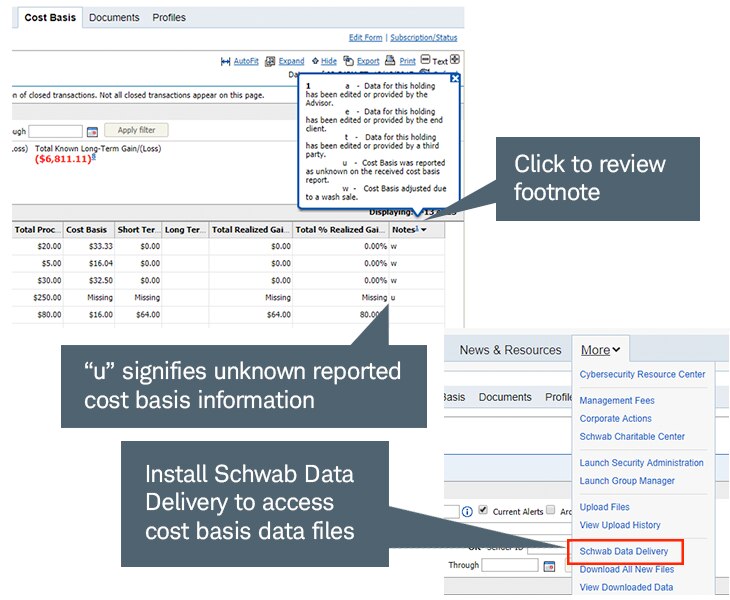Select Download All New Files
The image size is (730, 600).
click(x=627, y=569)
